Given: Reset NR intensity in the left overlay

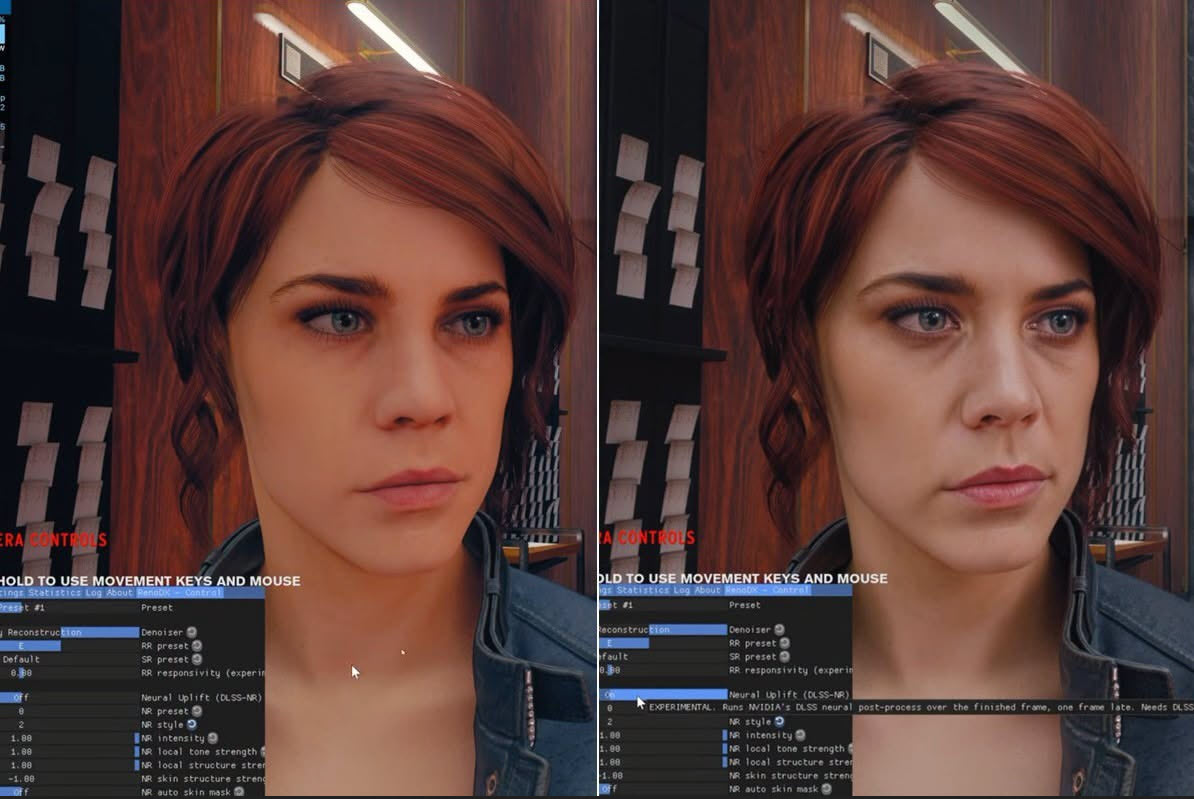Looking at the screenshot, I should pos(212,738).
